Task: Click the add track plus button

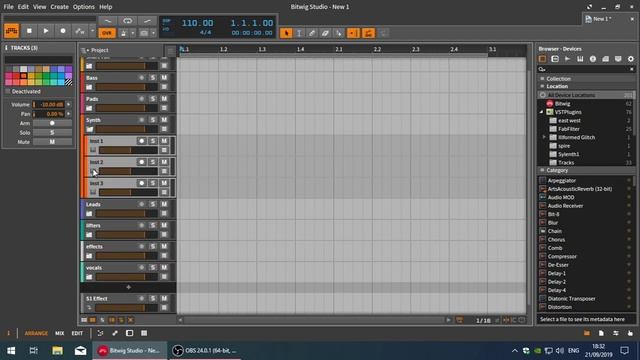Action: click(x=129, y=287)
